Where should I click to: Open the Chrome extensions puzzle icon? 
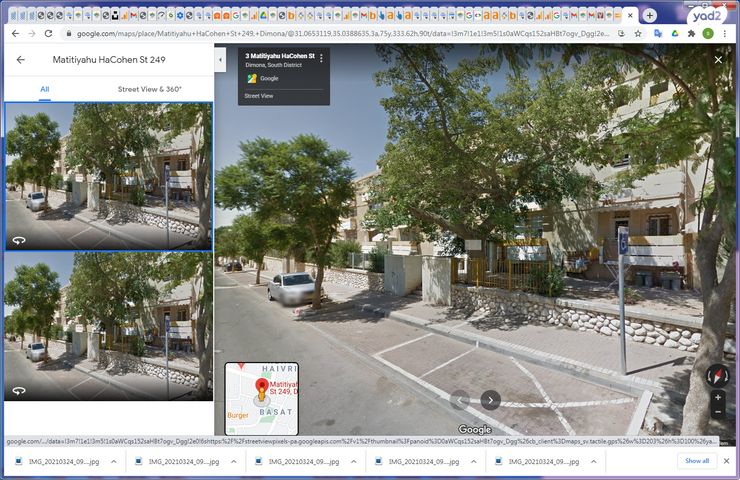[691, 33]
